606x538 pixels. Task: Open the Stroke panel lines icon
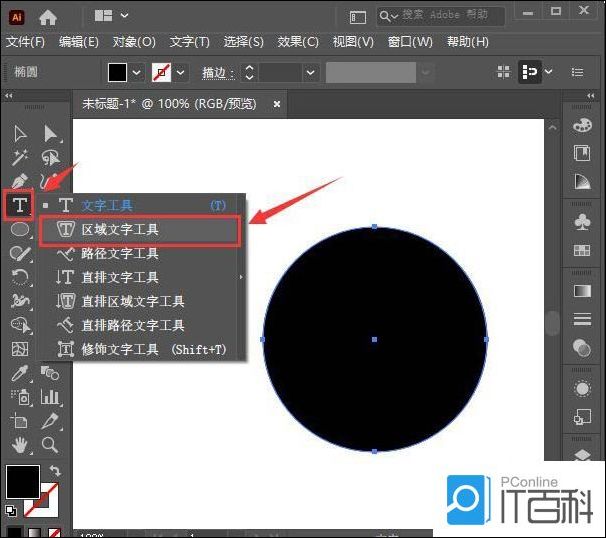(x=582, y=318)
